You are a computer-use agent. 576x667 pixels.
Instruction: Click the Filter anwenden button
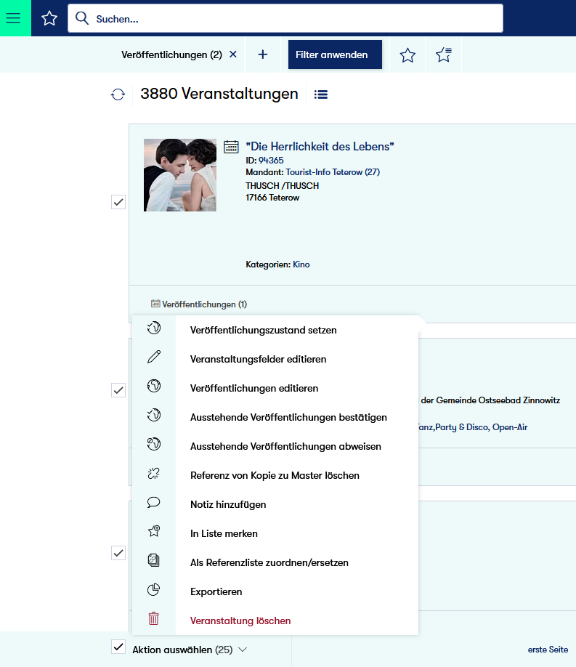pyautogui.click(x=335, y=54)
